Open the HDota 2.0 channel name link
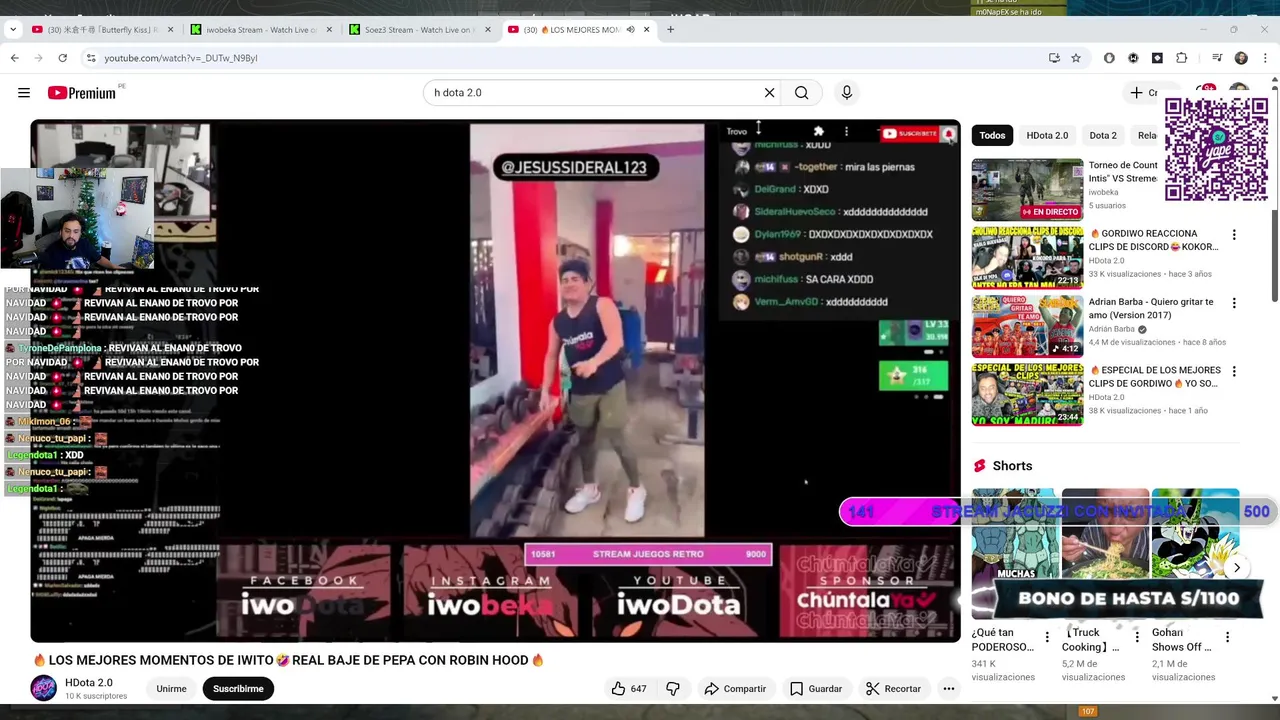 (x=89, y=683)
